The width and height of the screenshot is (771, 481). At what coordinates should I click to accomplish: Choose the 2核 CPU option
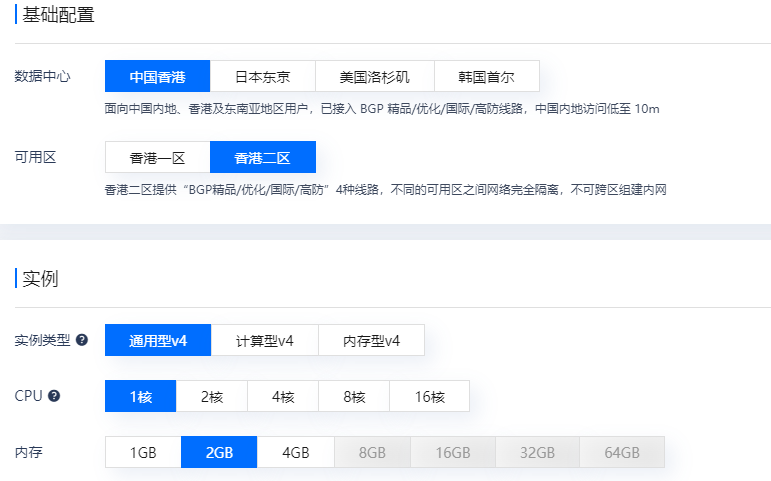pyautogui.click(x=212, y=396)
